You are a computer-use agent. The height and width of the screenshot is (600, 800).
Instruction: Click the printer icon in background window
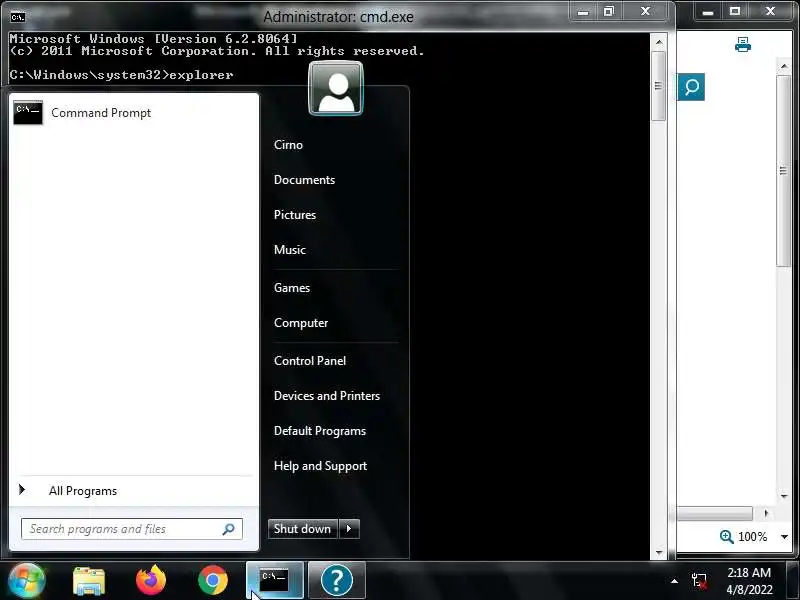743,45
